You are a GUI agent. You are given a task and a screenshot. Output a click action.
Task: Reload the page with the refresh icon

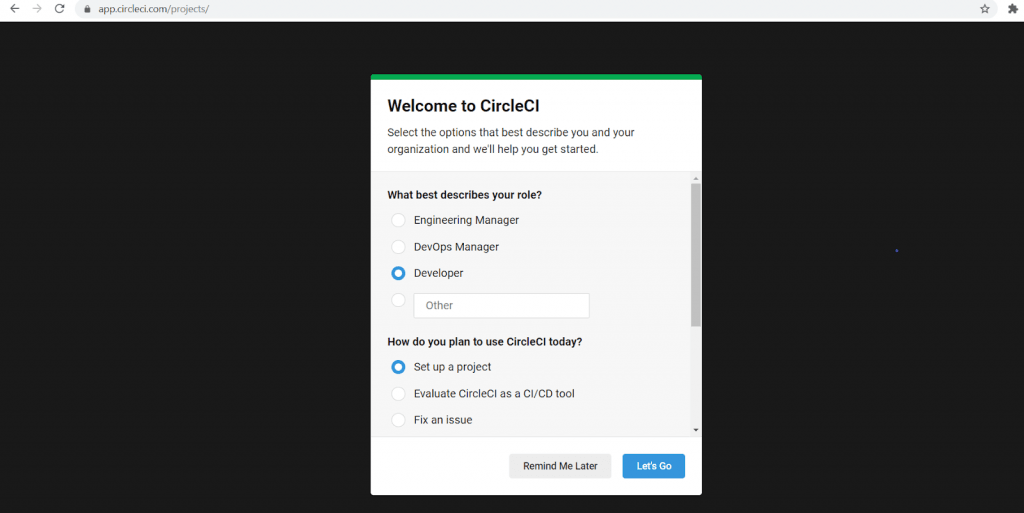[x=60, y=9]
